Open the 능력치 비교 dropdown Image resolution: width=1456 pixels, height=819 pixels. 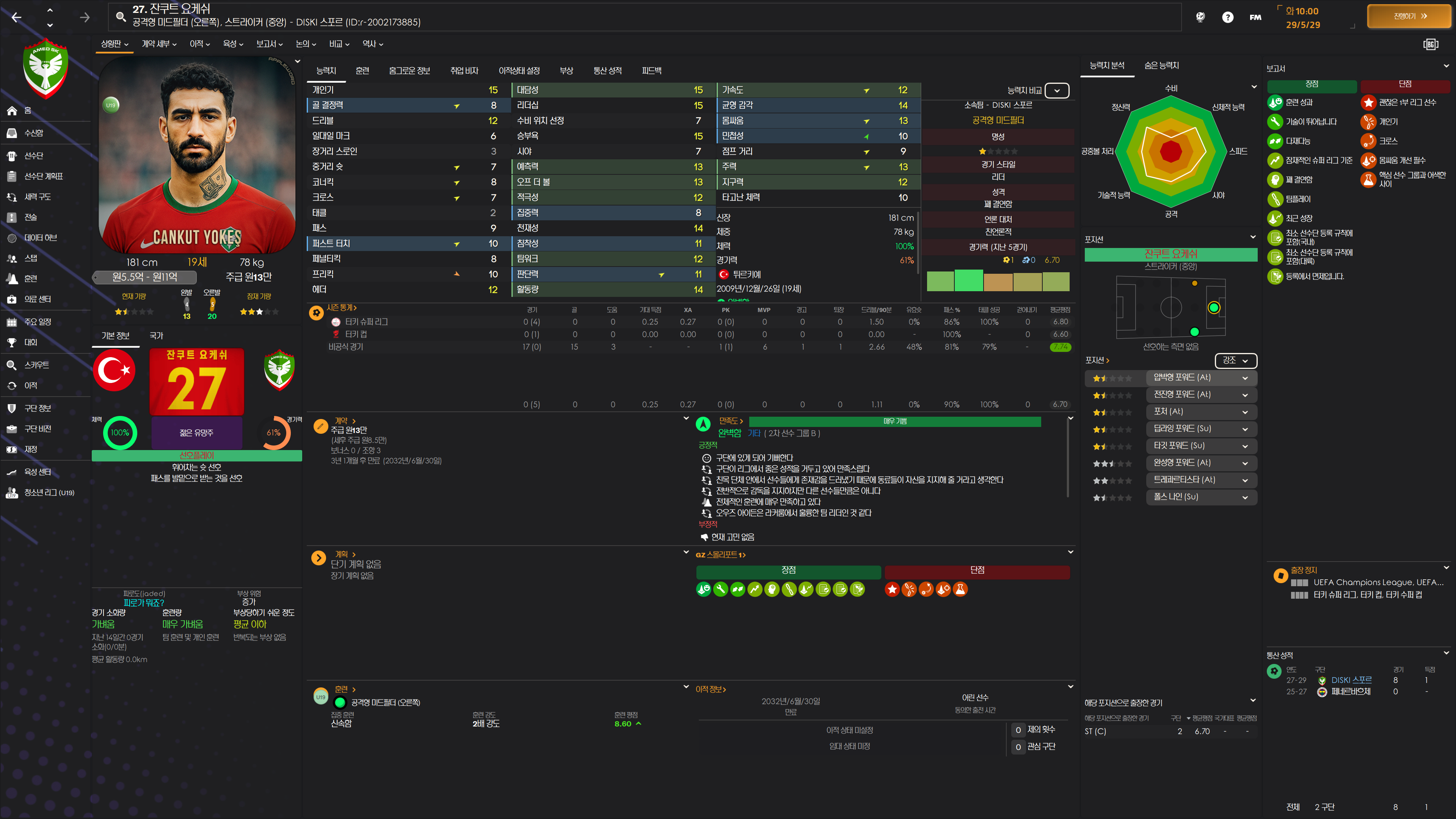tap(1056, 91)
